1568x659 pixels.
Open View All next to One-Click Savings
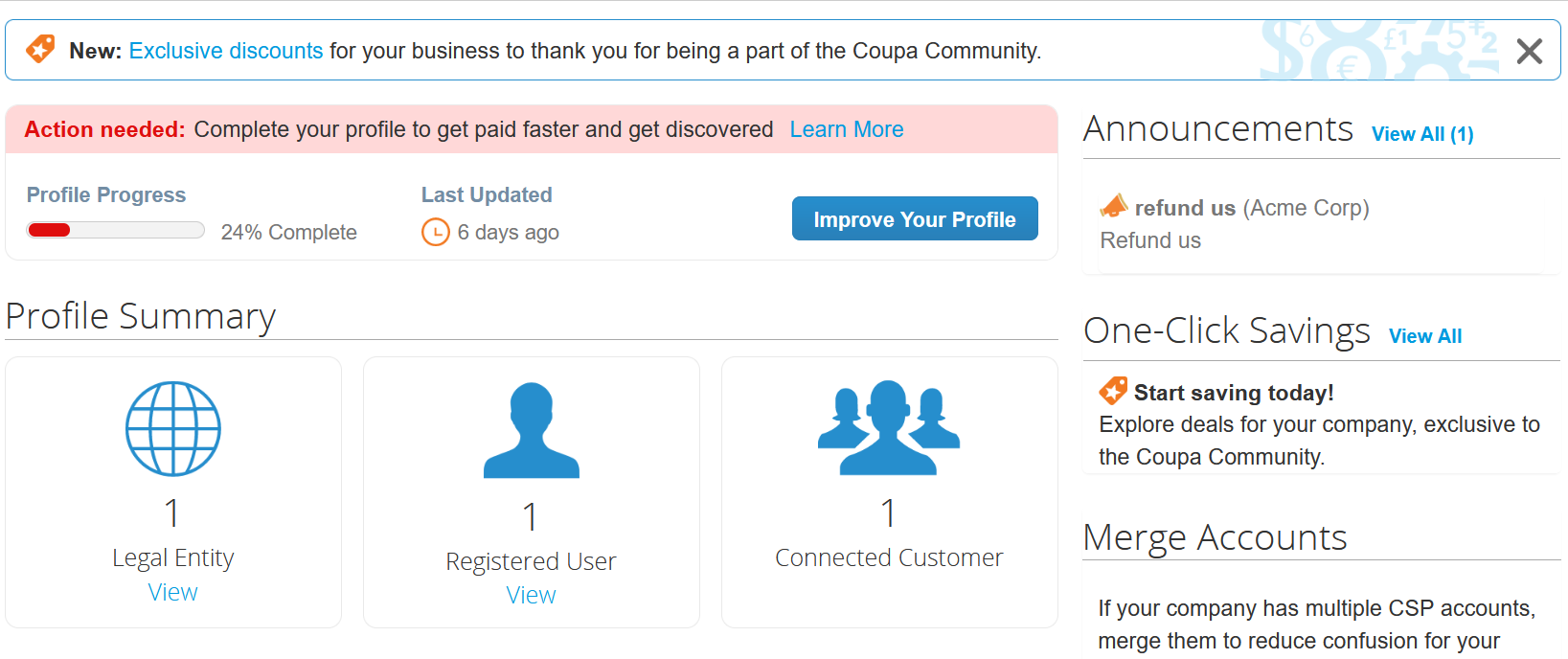pyautogui.click(x=1425, y=336)
